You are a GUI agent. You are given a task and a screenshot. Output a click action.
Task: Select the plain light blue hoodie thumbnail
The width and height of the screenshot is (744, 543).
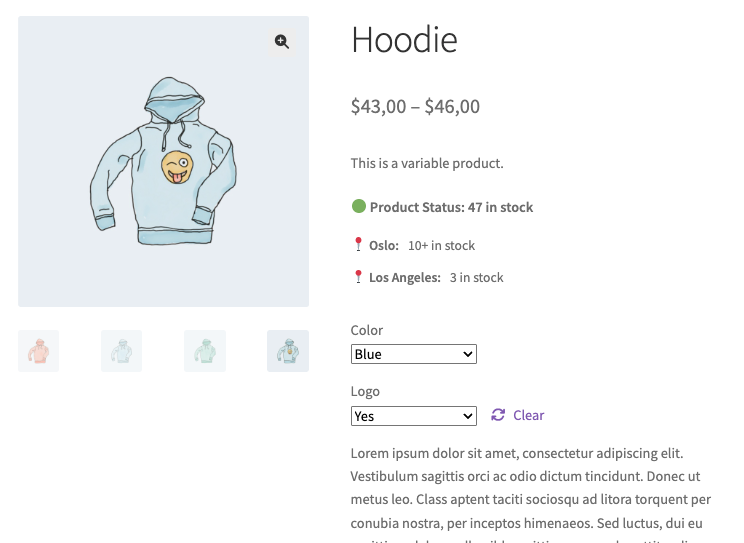tap(121, 351)
